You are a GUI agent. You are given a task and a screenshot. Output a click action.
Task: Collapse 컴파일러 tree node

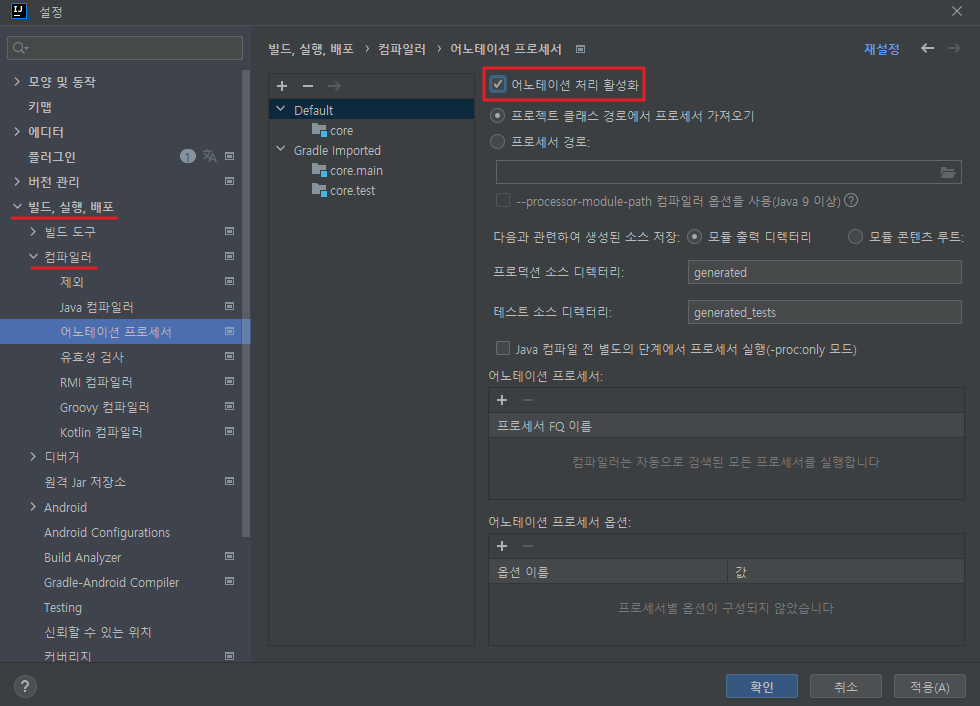(33, 256)
